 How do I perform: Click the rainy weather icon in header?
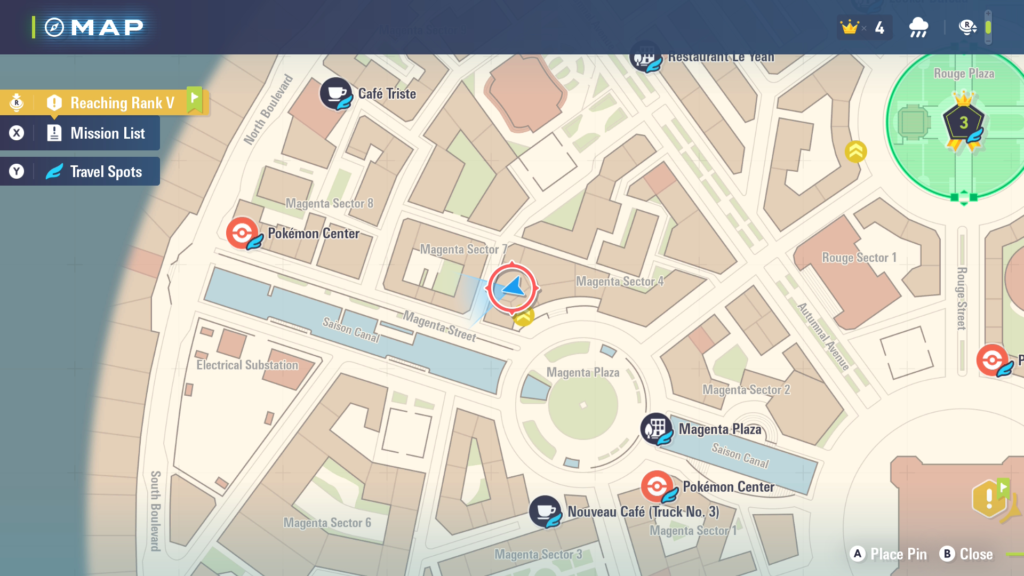pos(918,27)
